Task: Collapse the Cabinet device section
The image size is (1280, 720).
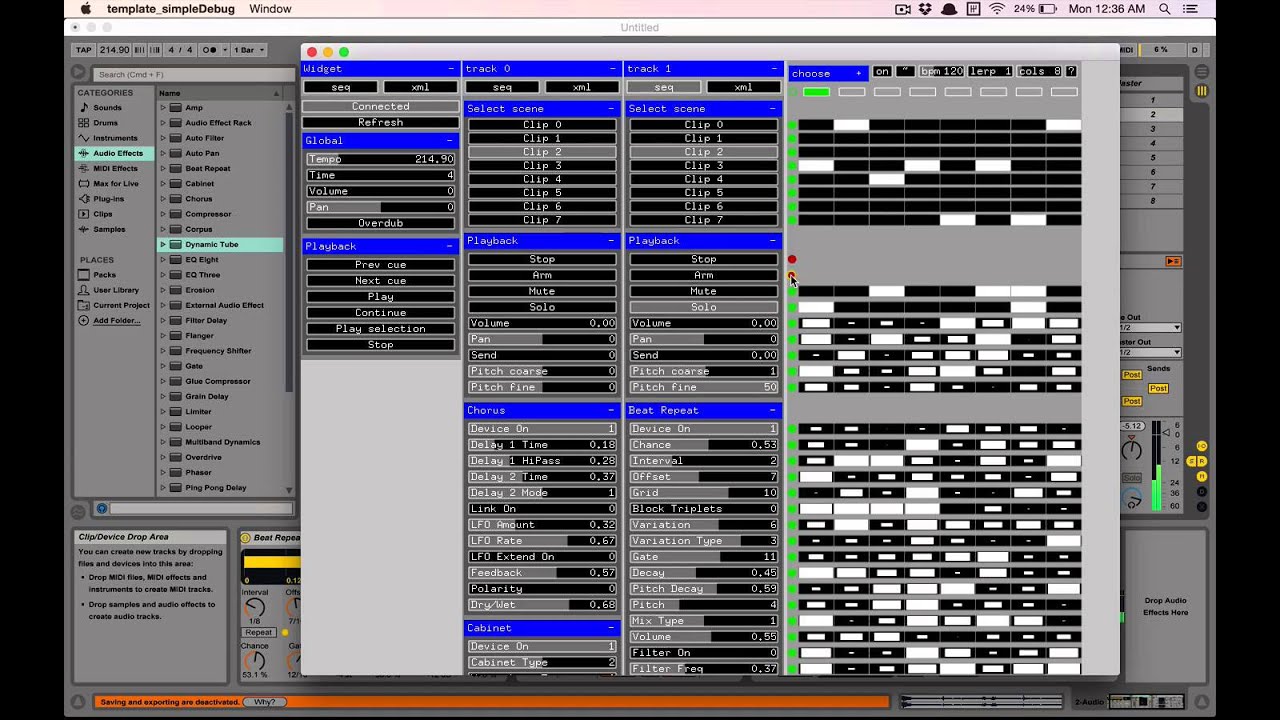Action: tap(612, 628)
